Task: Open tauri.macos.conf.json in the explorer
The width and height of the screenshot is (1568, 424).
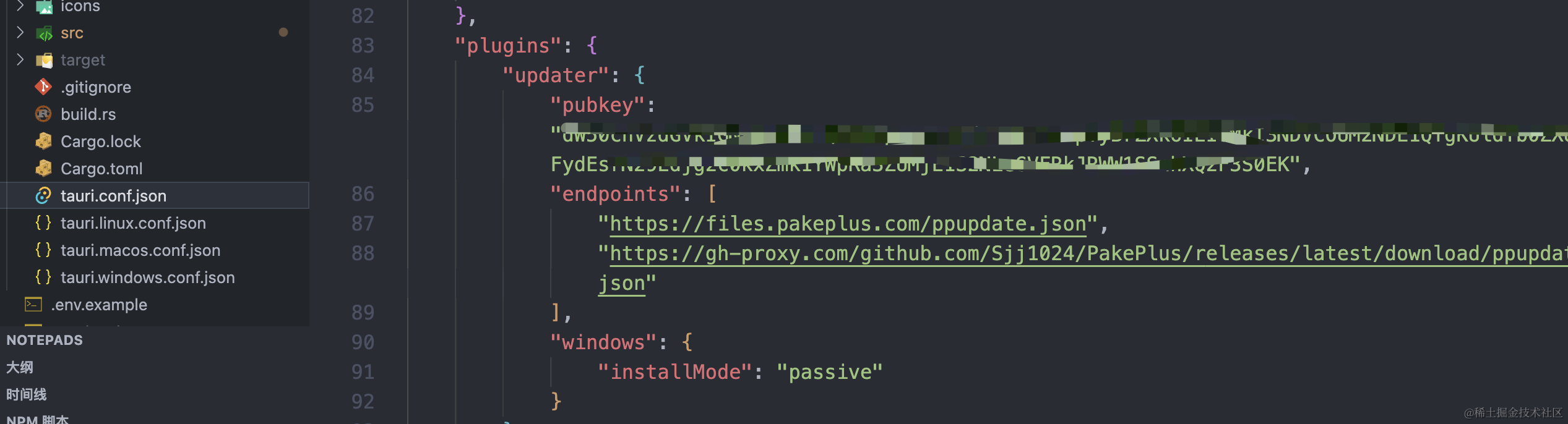Action: [140, 250]
